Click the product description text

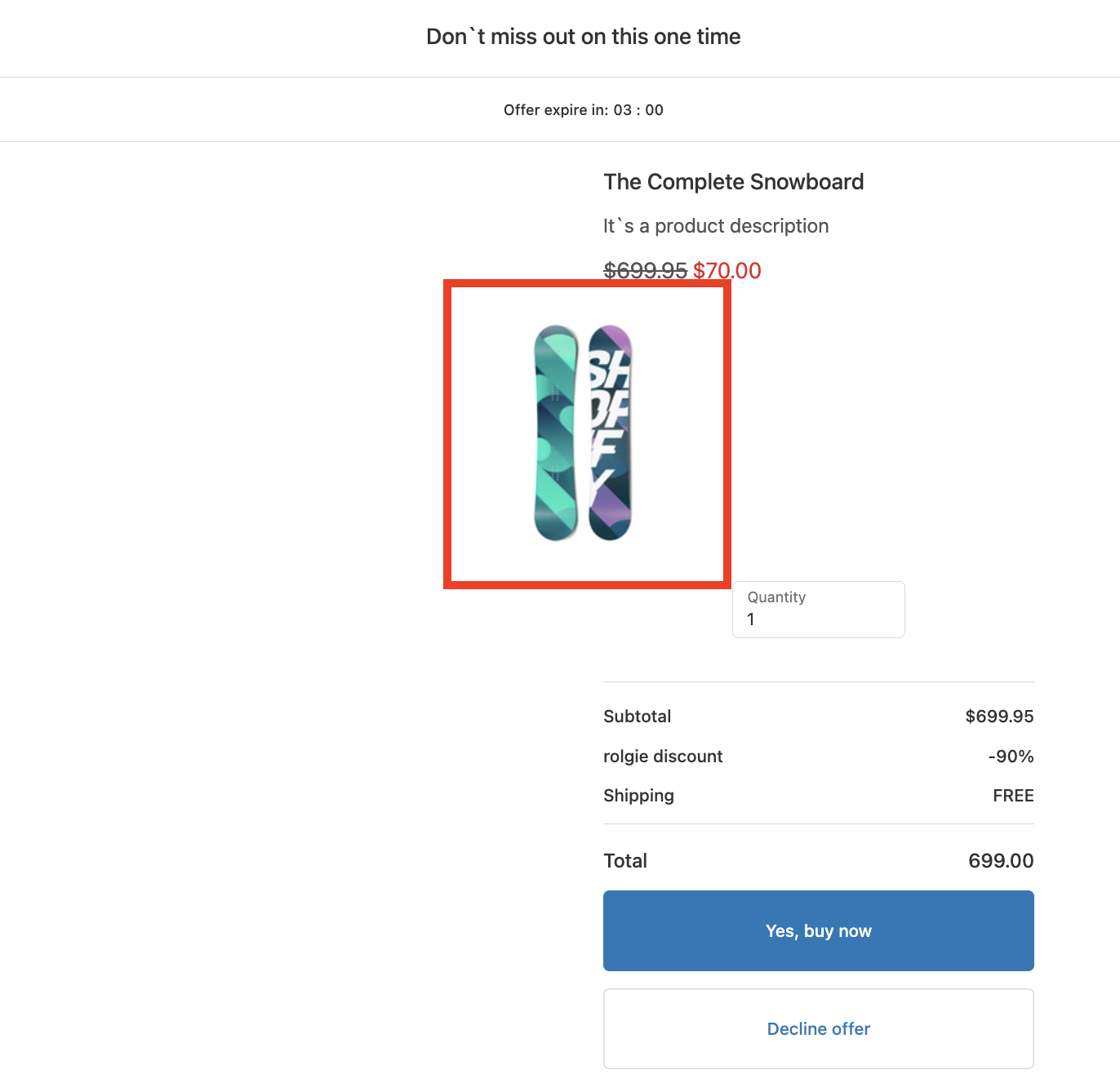tap(716, 226)
